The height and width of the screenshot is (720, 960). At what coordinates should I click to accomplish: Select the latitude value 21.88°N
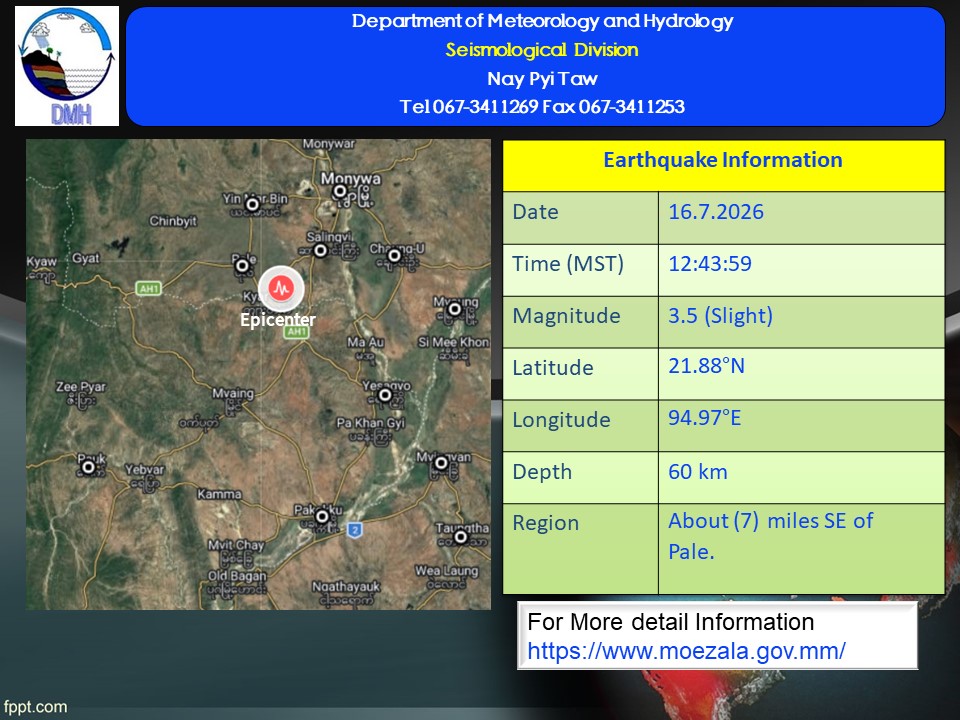click(x=706, y=366)
